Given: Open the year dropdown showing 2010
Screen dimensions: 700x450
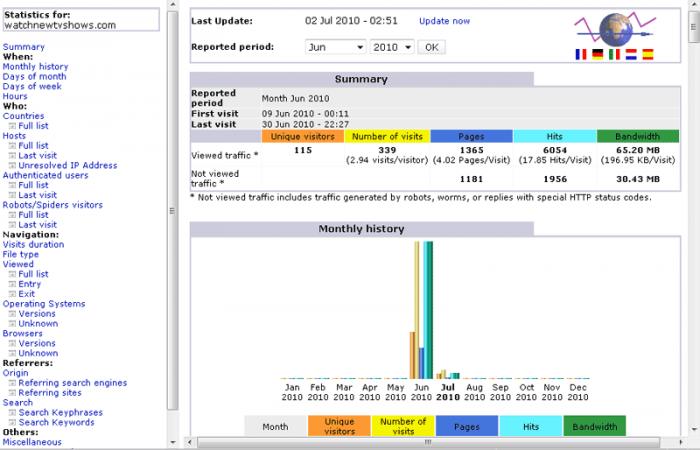Looking at the screenshot, I should click(x=392, y=47).
